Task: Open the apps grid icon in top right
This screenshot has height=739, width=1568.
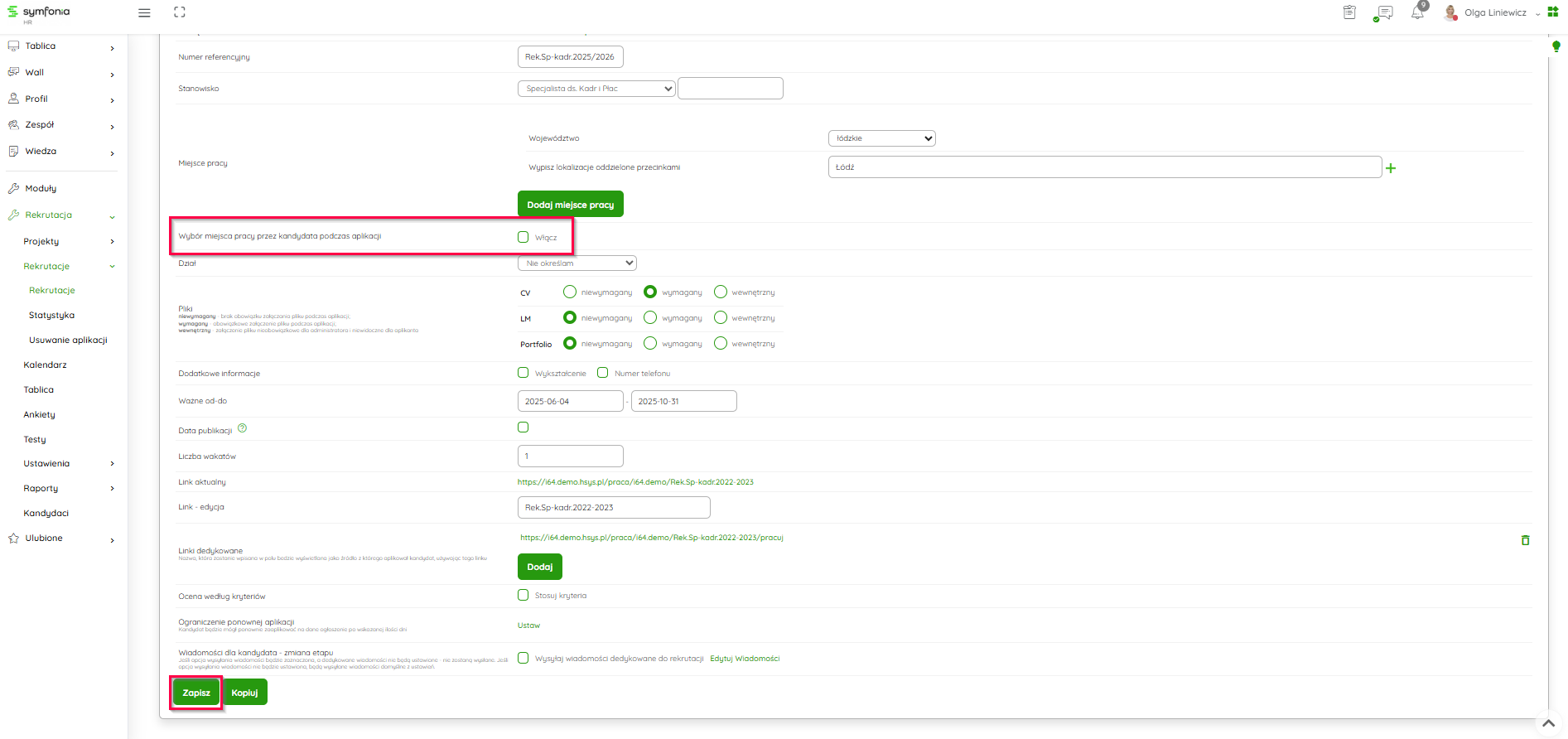Action: (x=1553, y=12)
